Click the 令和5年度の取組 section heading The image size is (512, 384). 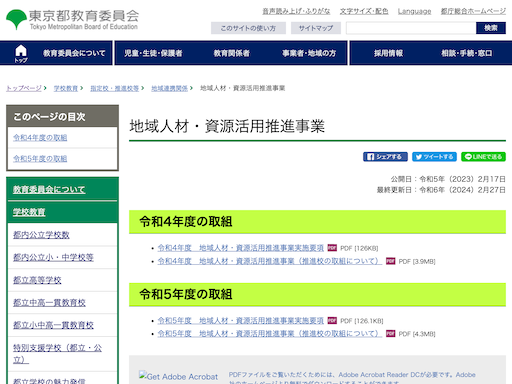tap(186, 294)
